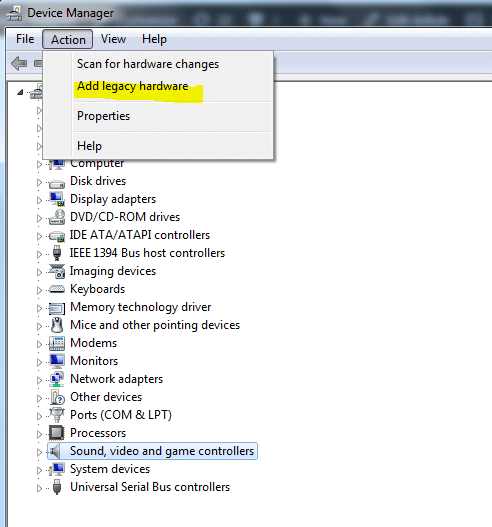Click the Device Manager title bar icon
Screen dimensions: 492x527
tap(14, 13)
